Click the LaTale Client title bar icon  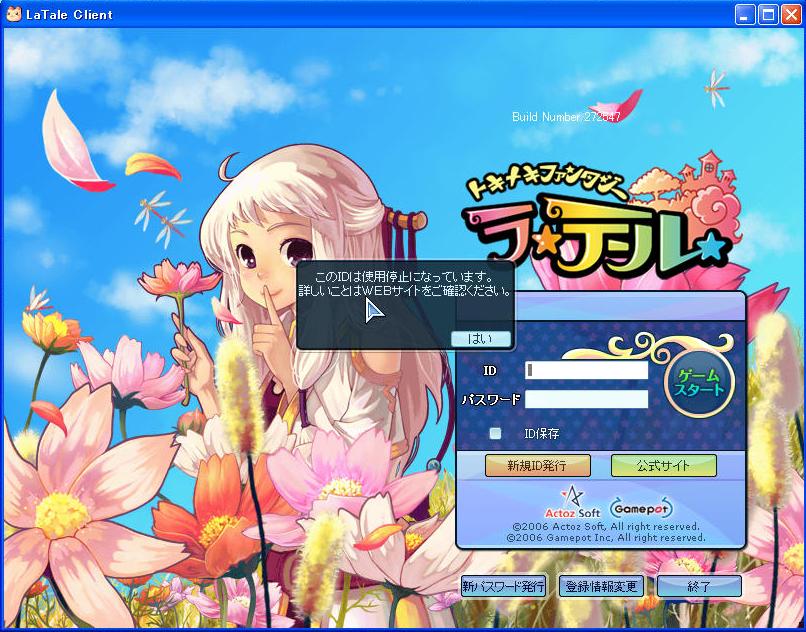pos(13,14)
